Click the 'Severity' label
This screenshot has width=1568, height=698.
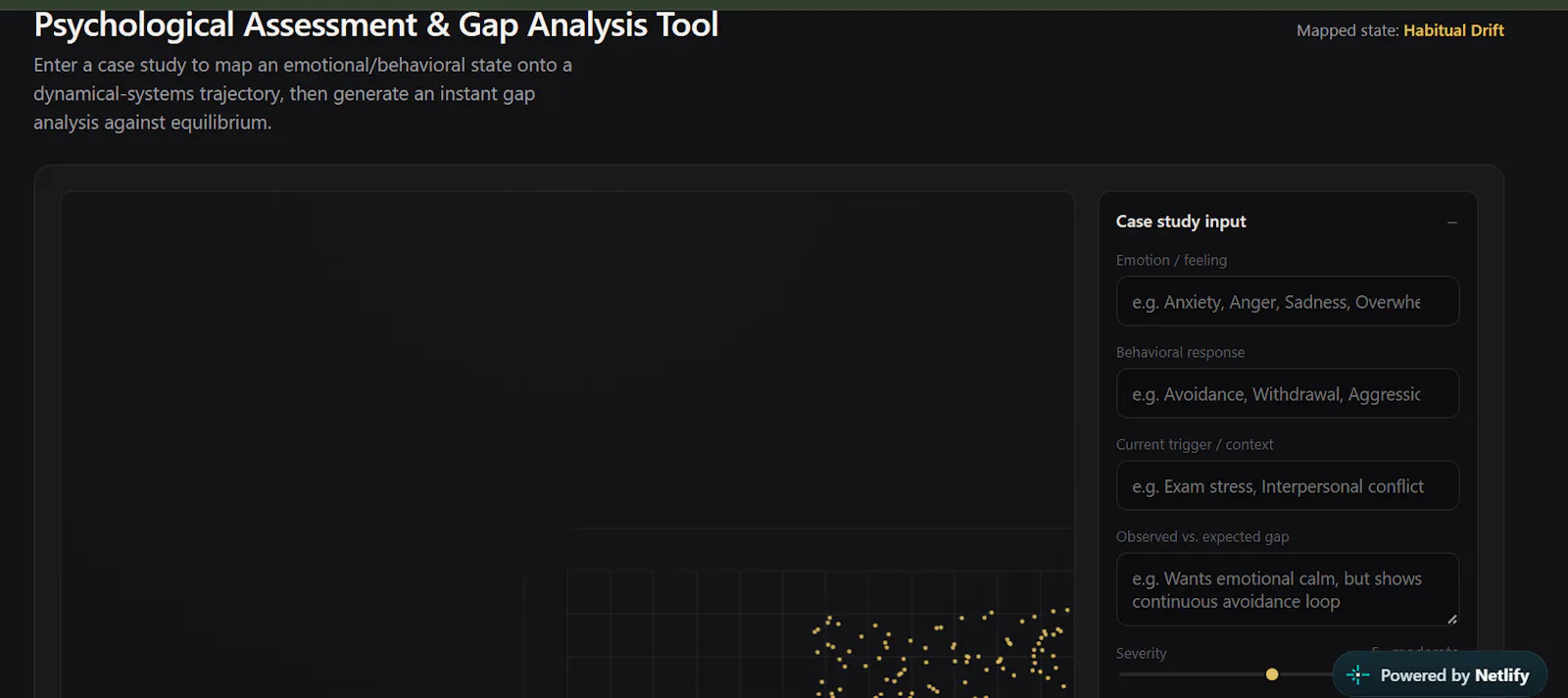(x=1141, y=653)
